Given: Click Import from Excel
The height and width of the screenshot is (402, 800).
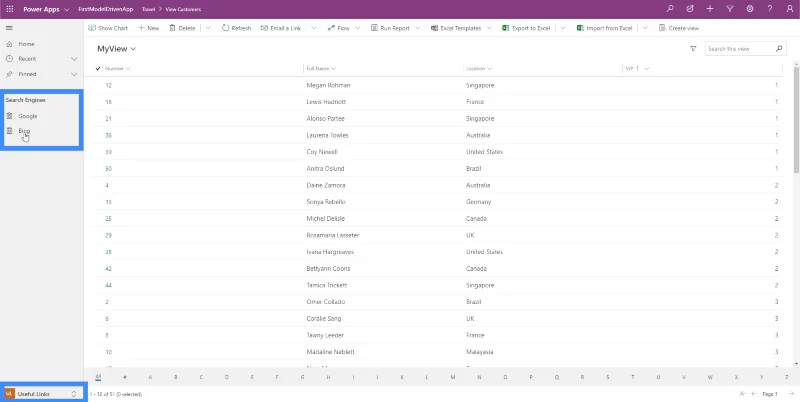Looking at the screenshot, I should pyautogui.click(x=605, y=28).
